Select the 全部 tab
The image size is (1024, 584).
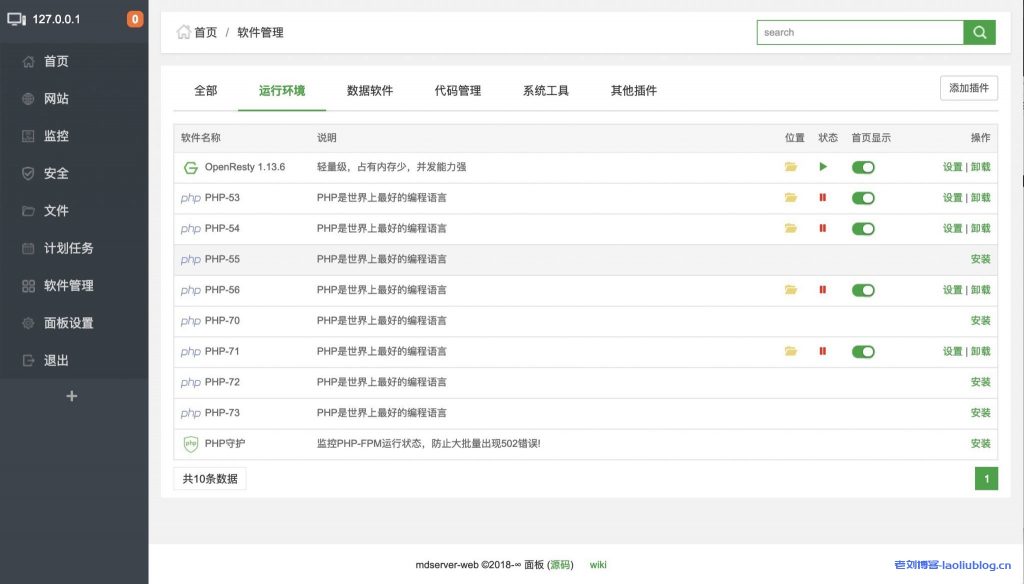(207, 89)
